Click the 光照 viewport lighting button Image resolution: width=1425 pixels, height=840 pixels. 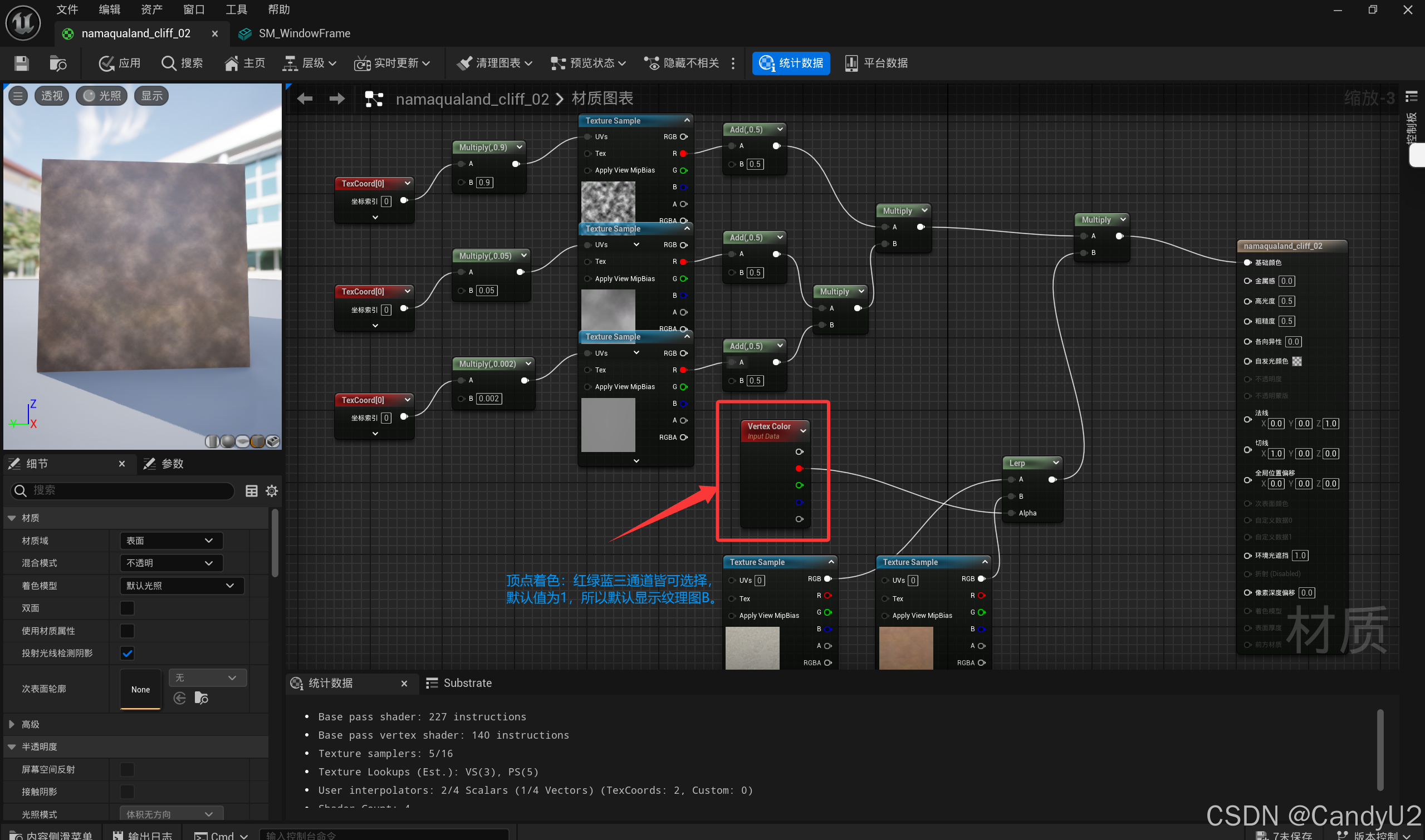click(x=101, y=95)
